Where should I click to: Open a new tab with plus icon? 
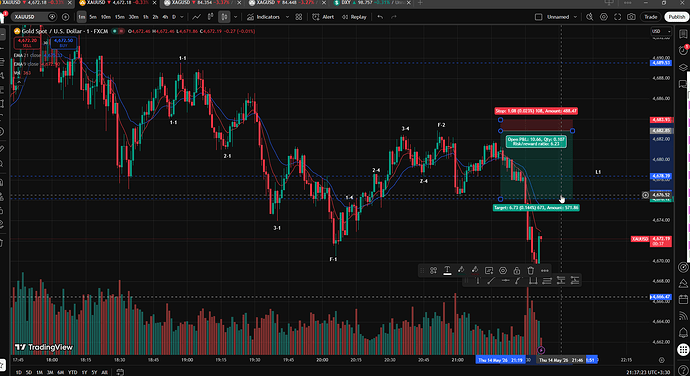coord(420,3)
